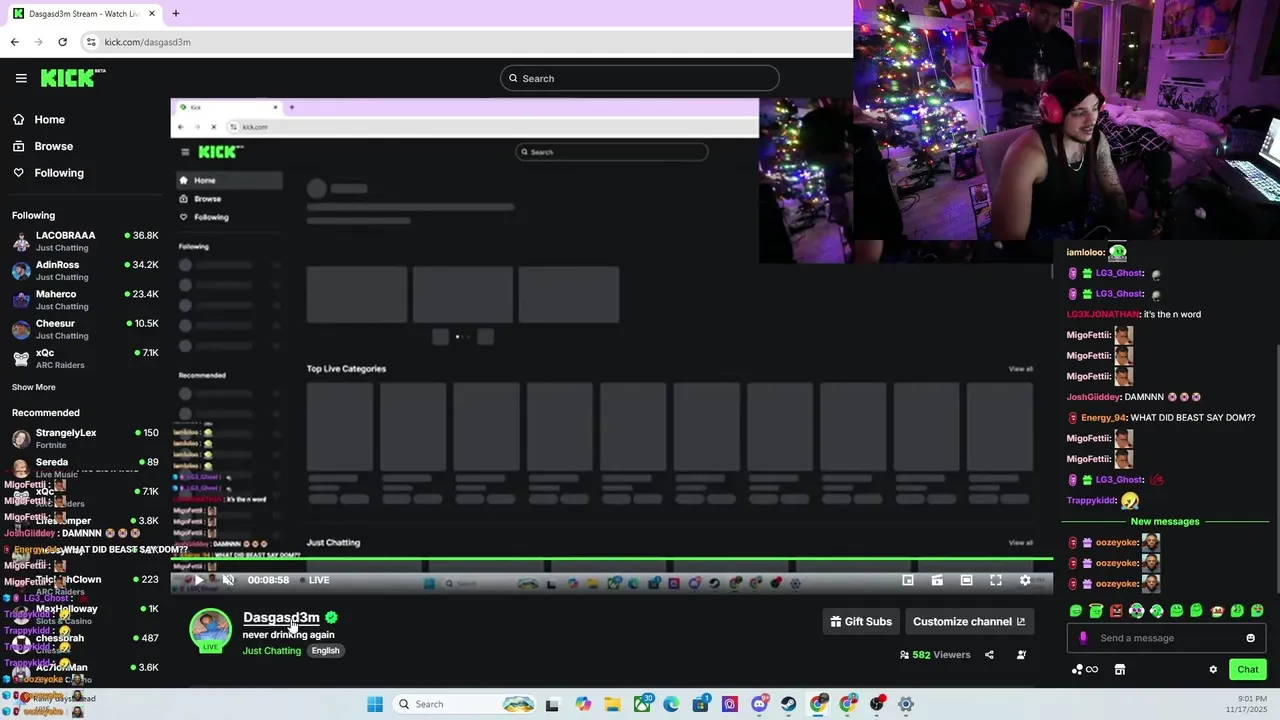Click the Gift Subs button

(x=861, y=621)
